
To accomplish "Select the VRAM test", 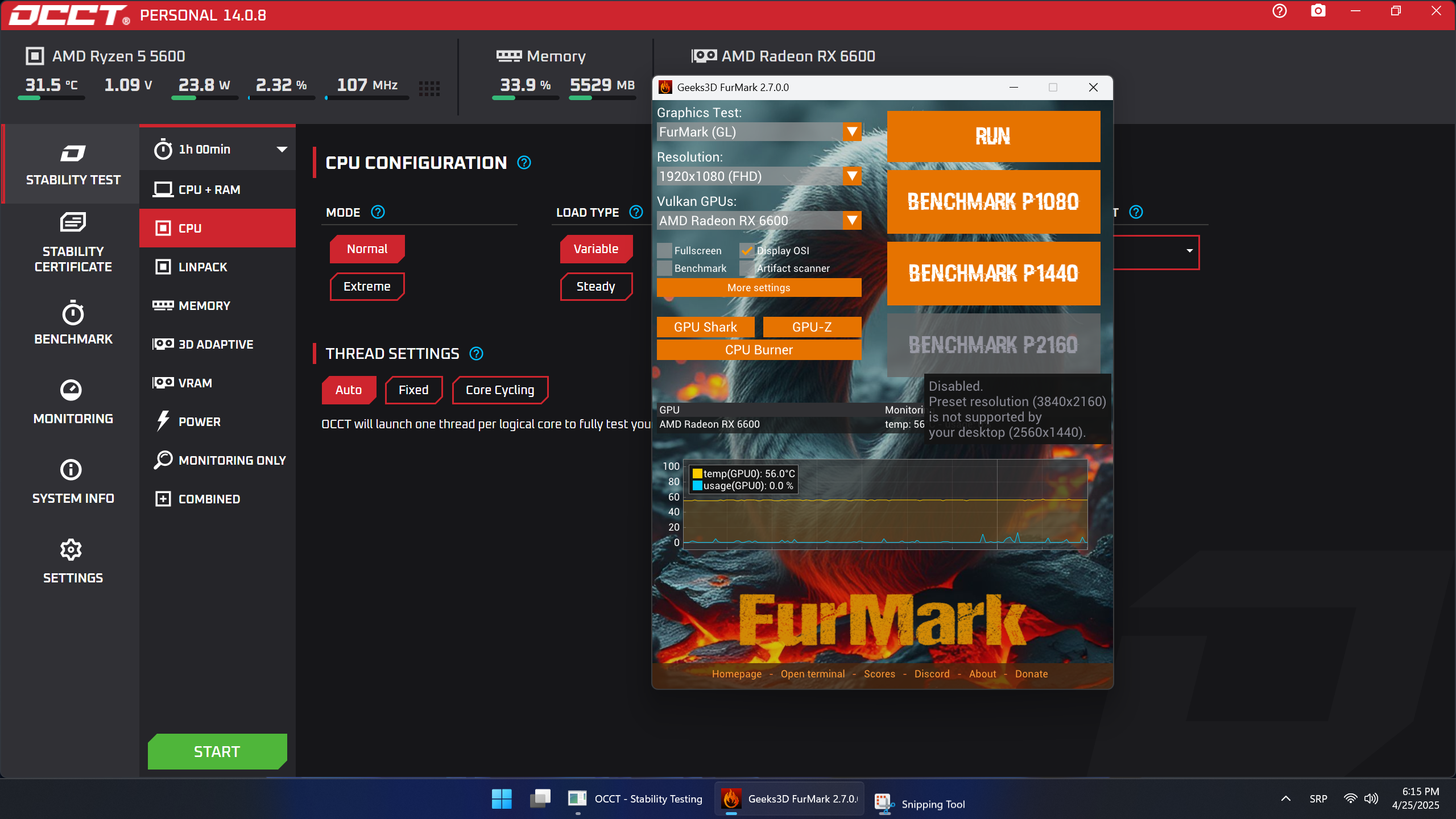I will 218,383.
